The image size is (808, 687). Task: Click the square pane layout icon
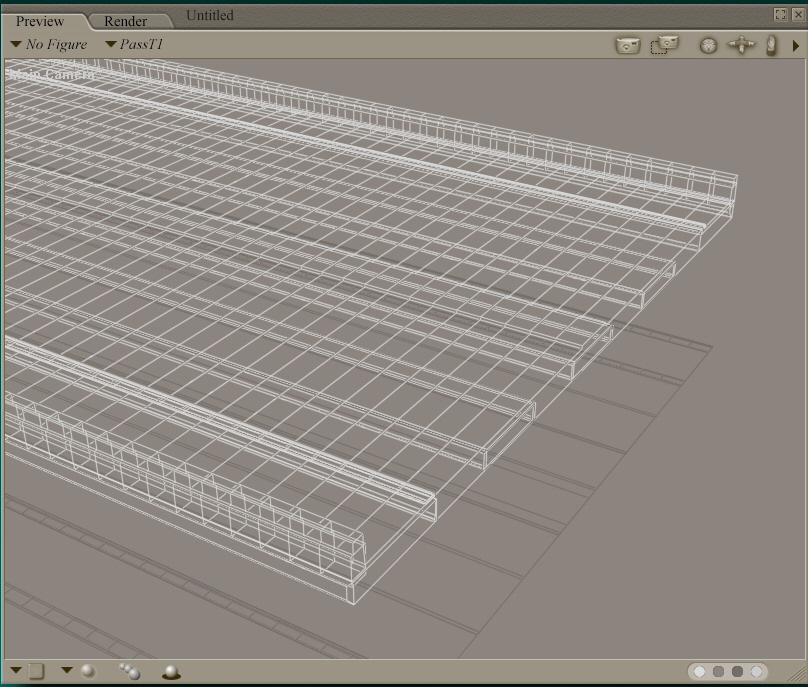pos(36,671)
